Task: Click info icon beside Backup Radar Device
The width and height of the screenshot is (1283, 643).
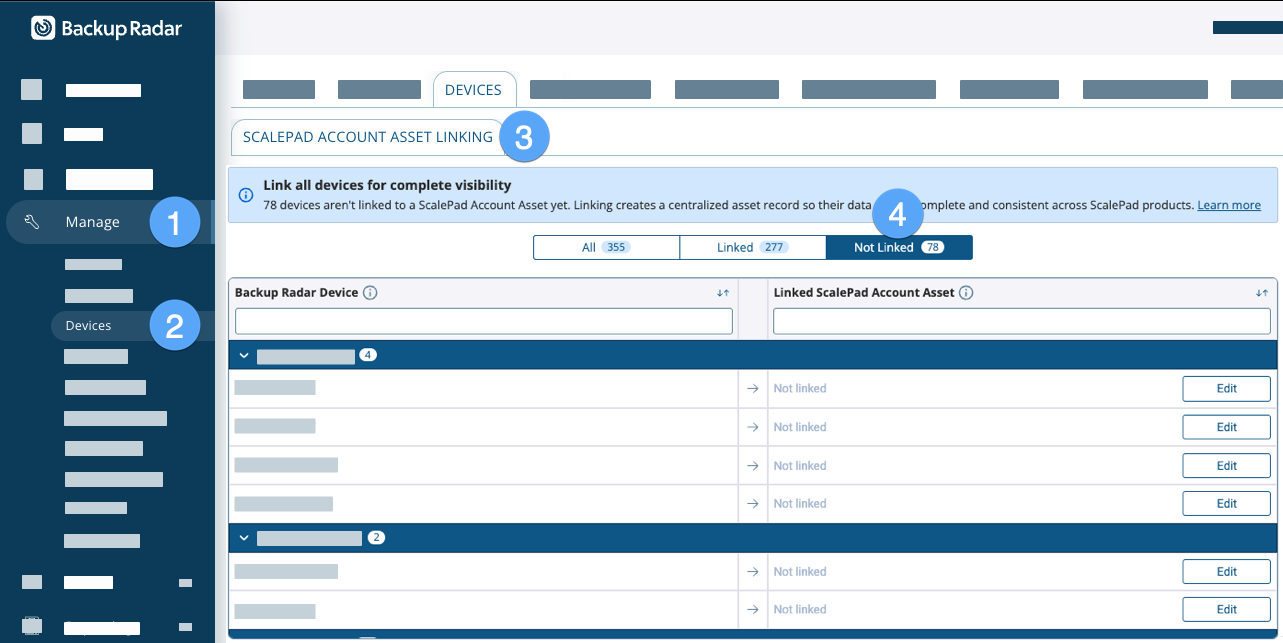Action: [370, 293]
